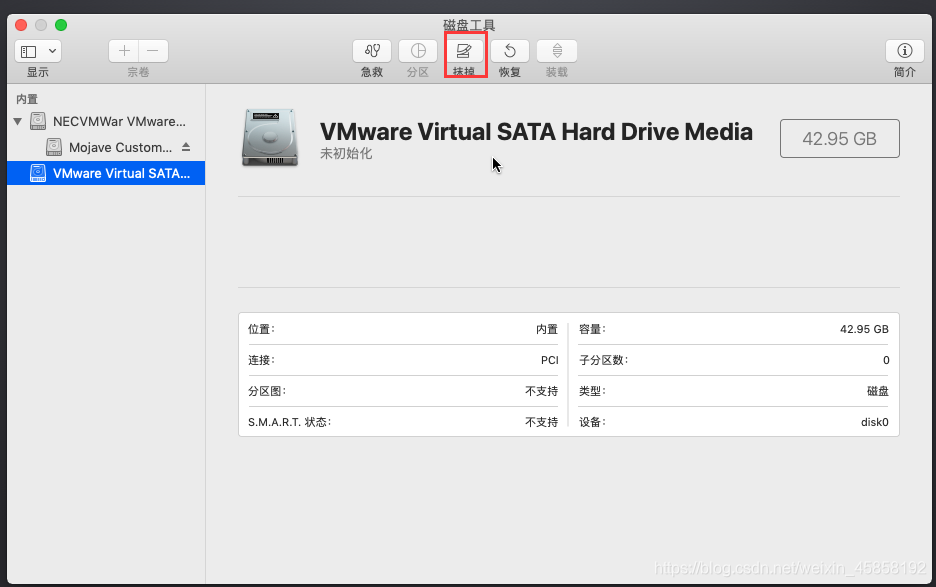This screenshot has width=936, height=587.
Task: Click the add volume plus button
Action: pos(124,51)
